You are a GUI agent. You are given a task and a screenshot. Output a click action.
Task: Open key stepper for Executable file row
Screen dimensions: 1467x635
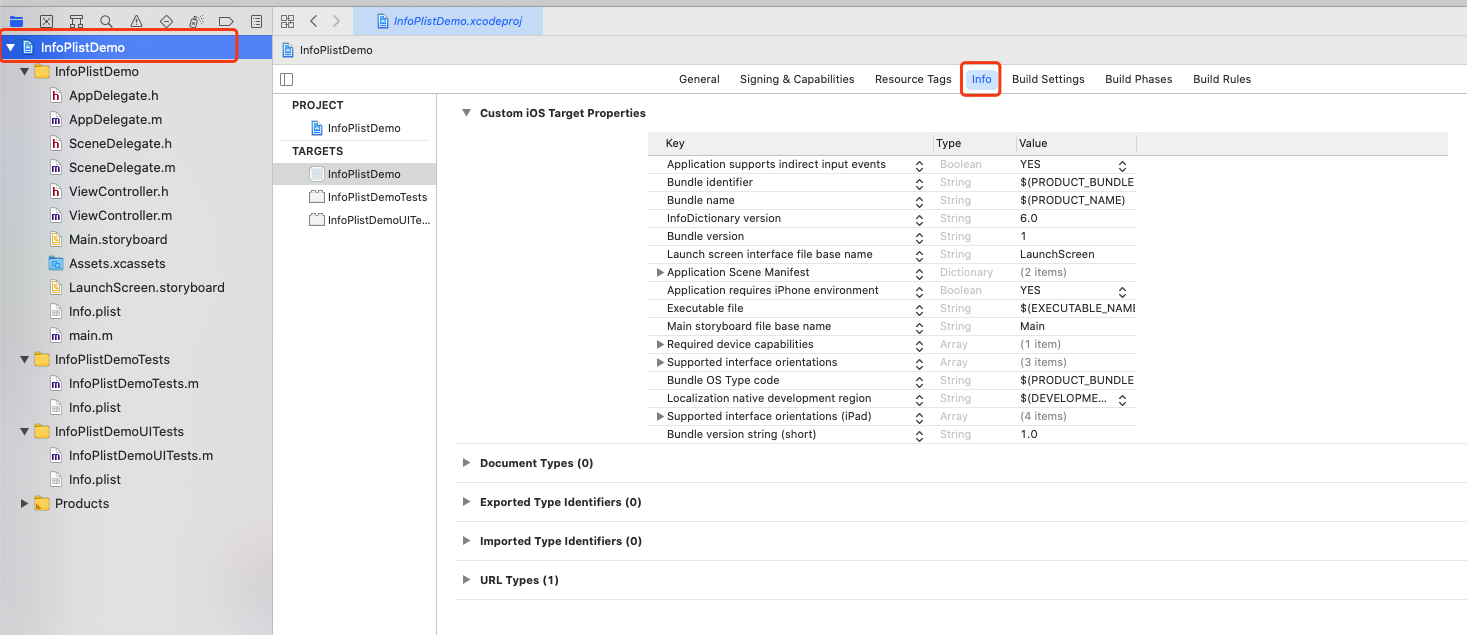pyautogui.click(x=919, y=309)
